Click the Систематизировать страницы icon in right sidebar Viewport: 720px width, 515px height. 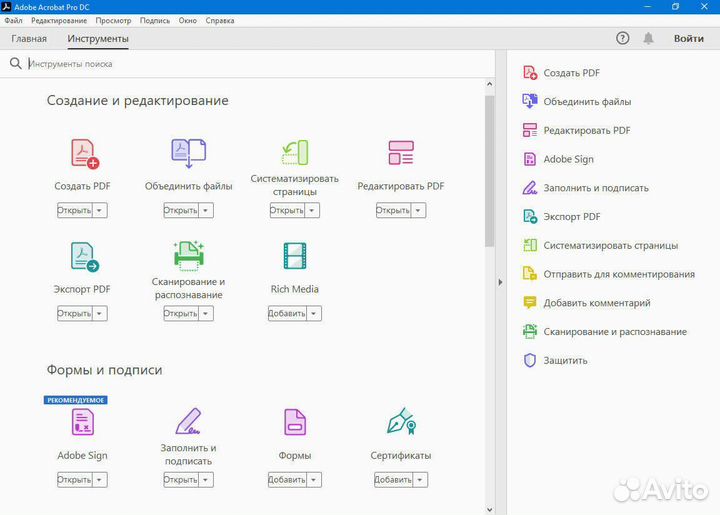530,245
